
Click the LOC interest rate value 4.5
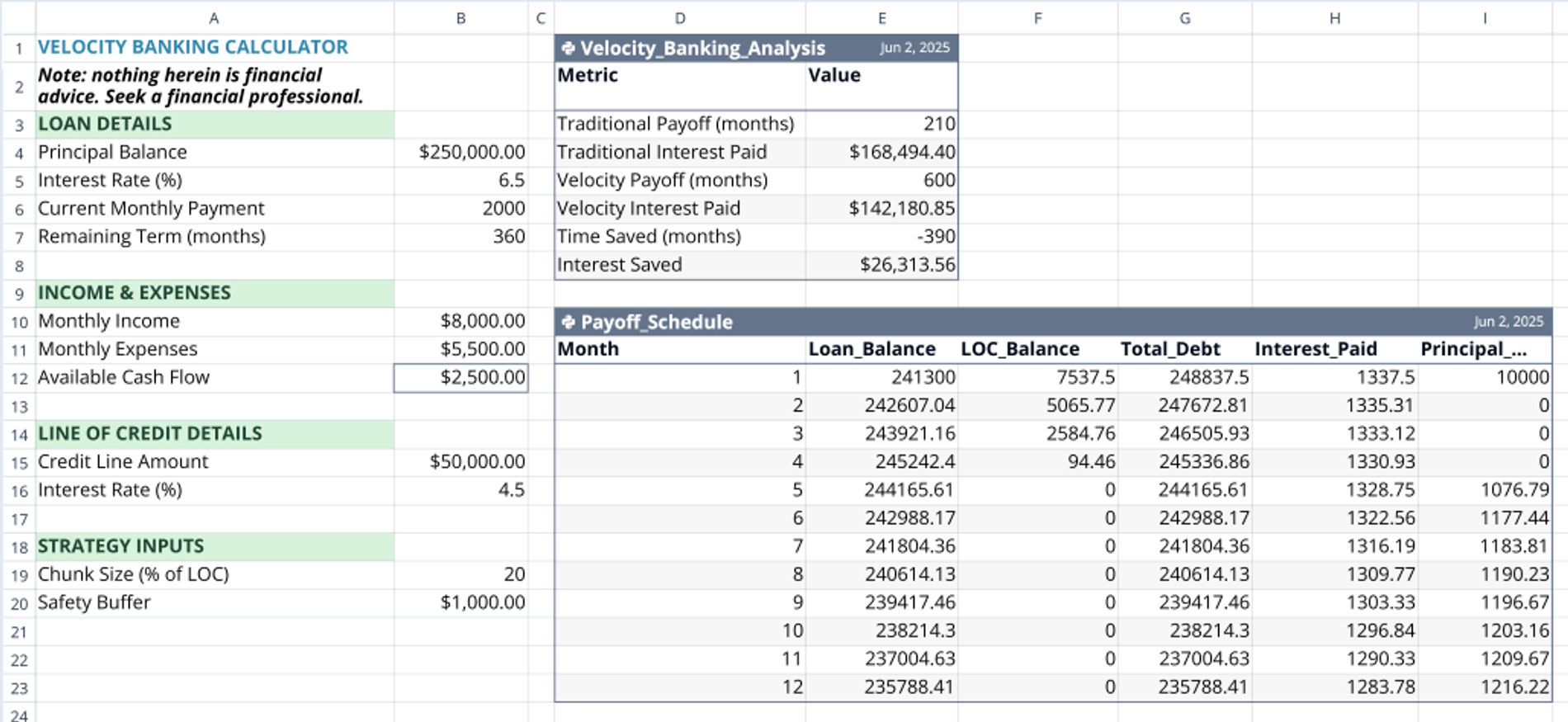[461, 490]
